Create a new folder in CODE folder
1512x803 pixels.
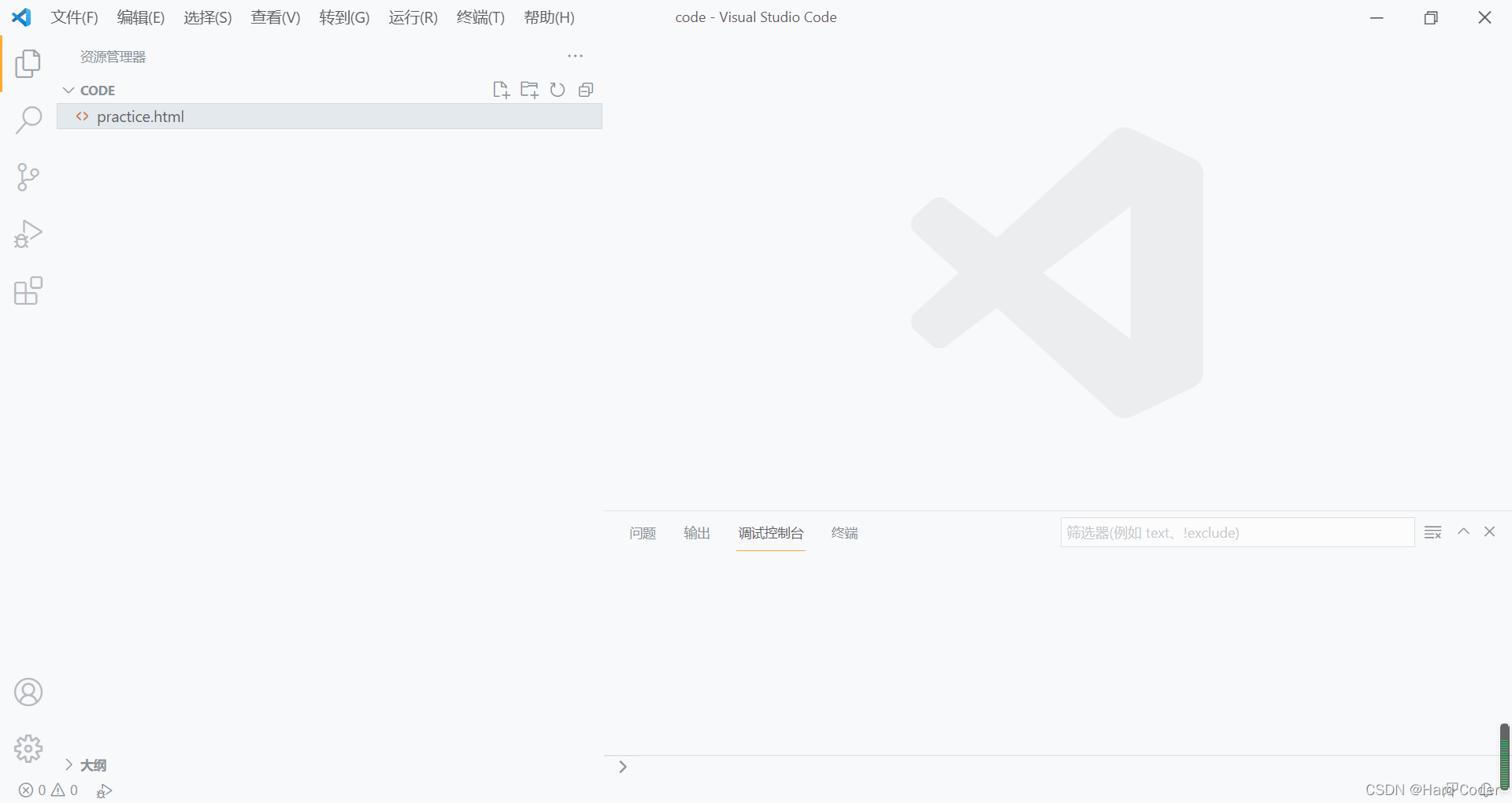coord(529,90)
